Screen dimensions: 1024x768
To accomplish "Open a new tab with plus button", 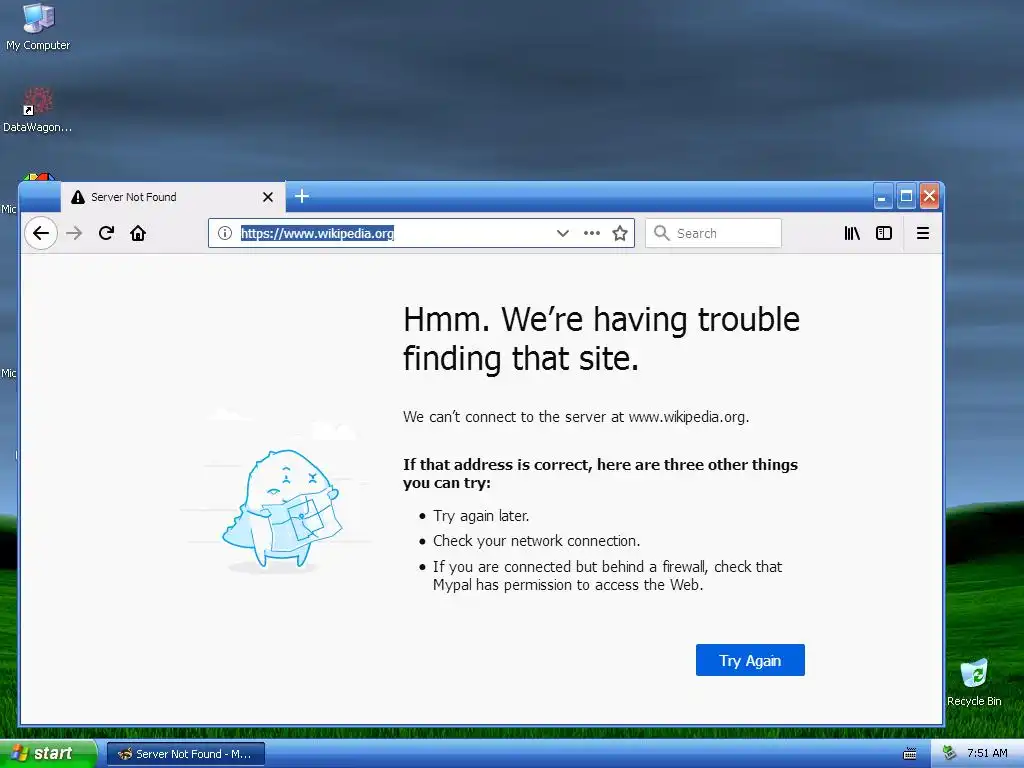I will pos(302,197).
